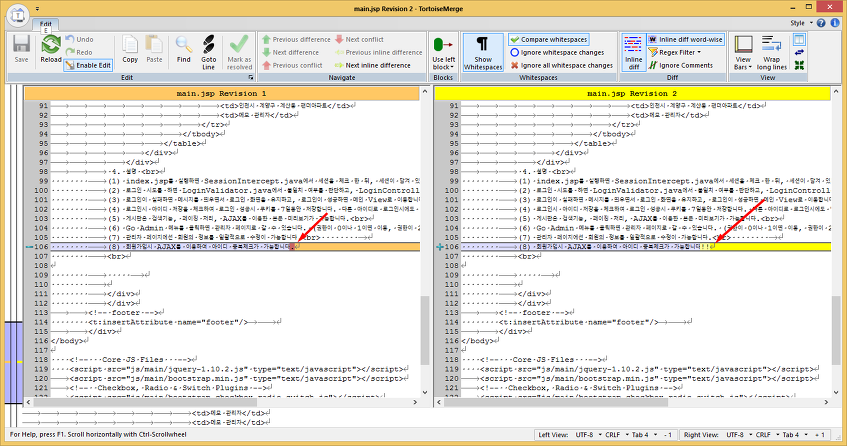Click main.jsp Revision 1 pane header
This screenshot has height=446, width=847.
(x=221, y=93)
